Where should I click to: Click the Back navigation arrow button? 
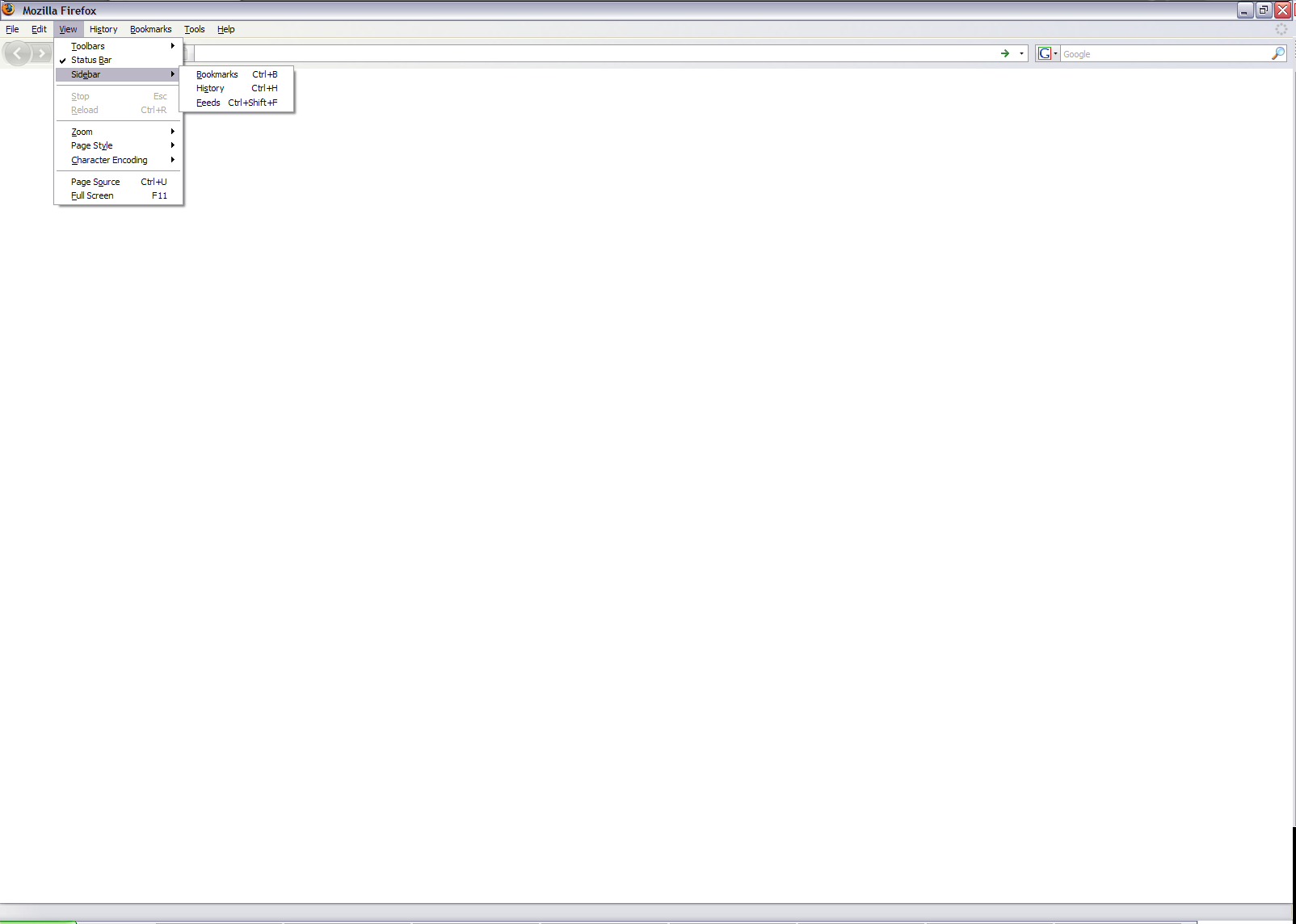tap(17, 54)
